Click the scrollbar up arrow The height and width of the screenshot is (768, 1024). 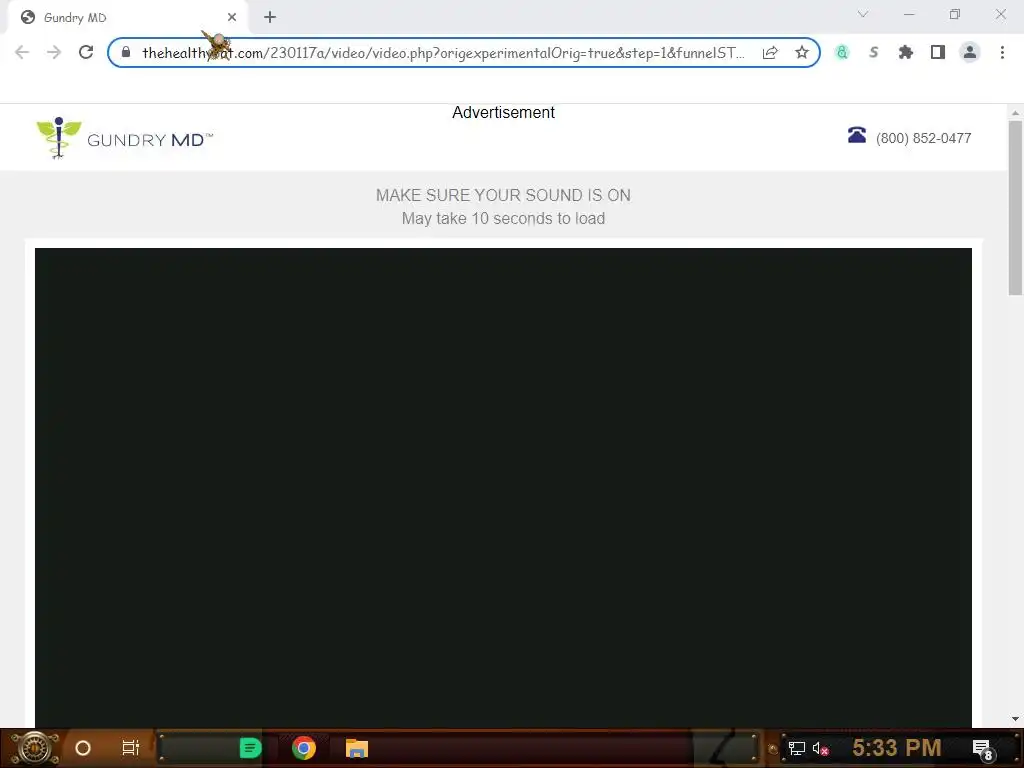pyautogui.click(x=1015, y=112)
